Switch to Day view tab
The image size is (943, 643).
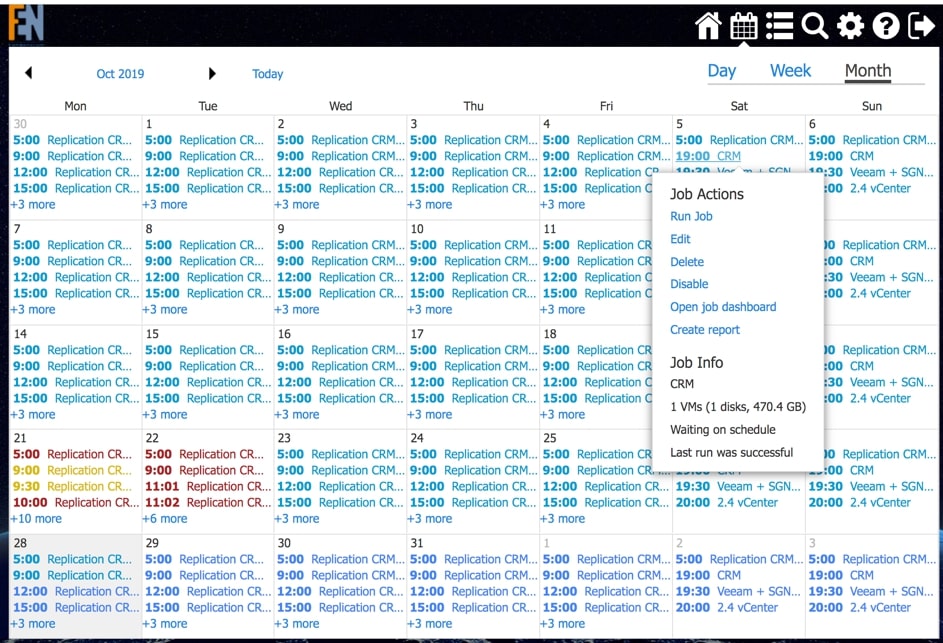coord(721,71)
